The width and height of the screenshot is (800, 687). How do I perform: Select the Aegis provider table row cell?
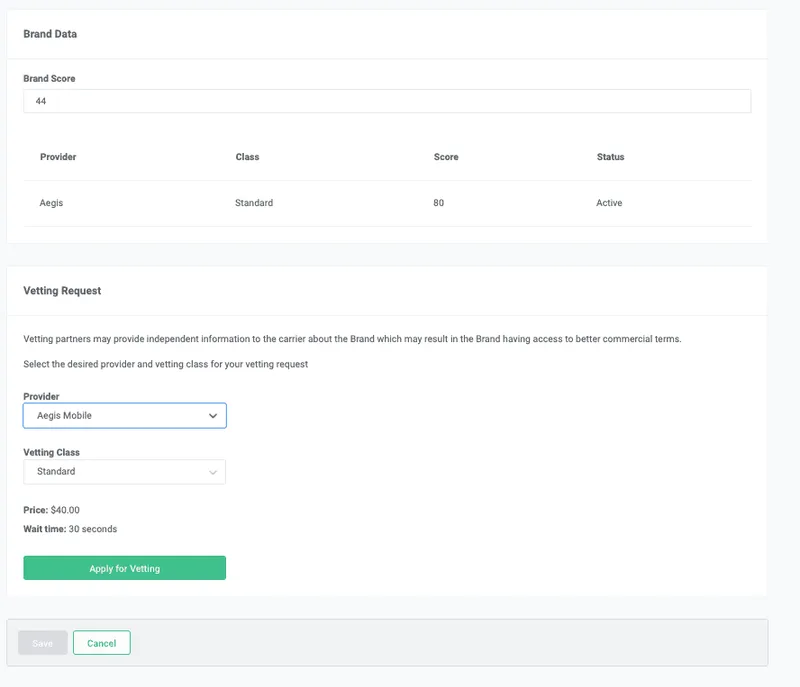(x=51, y=203)
